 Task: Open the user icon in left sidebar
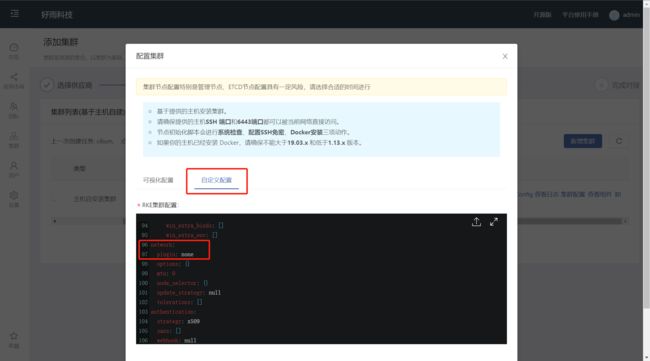14,165
